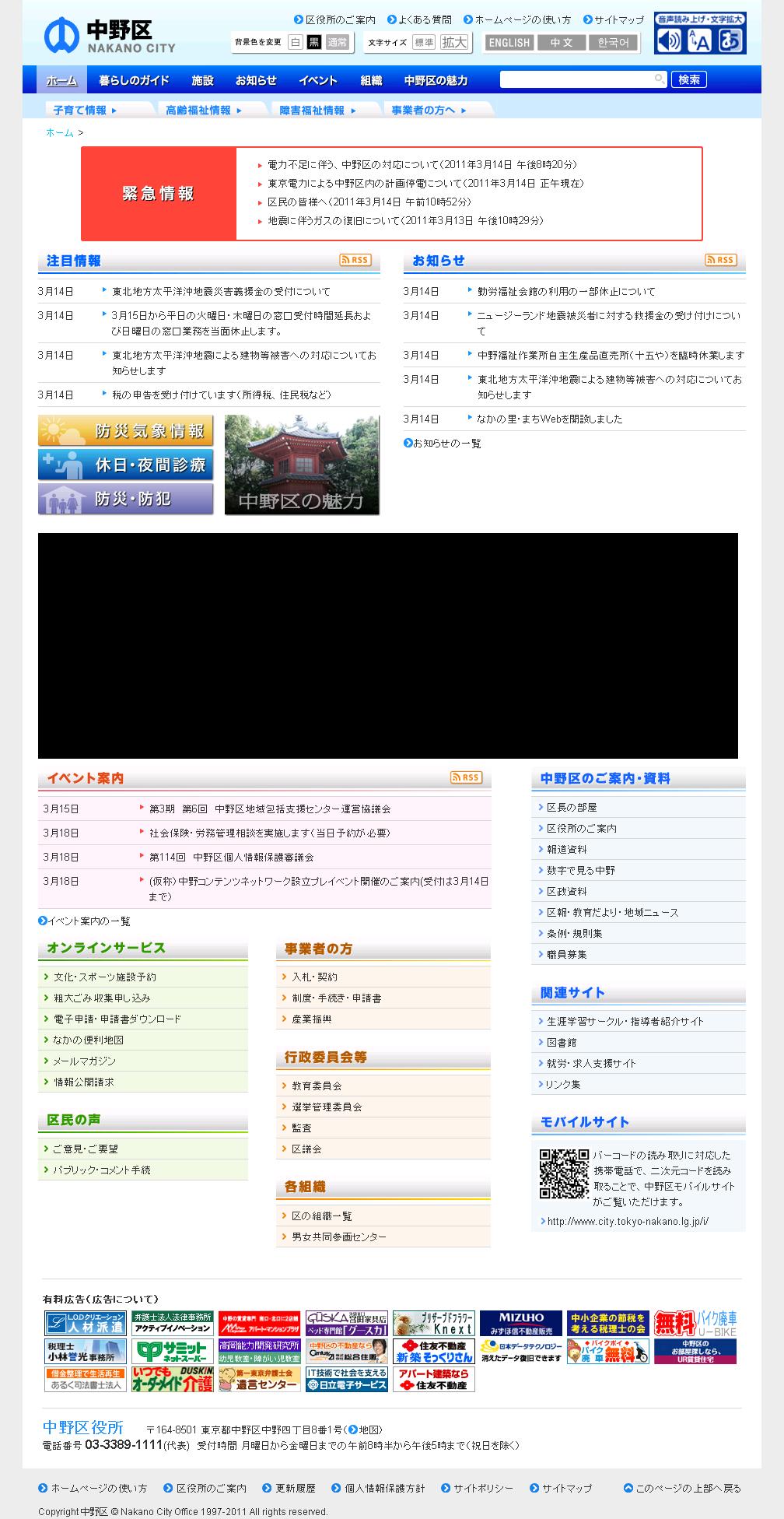Open 文化・スポーツ施設予約 link

[104, 977]
